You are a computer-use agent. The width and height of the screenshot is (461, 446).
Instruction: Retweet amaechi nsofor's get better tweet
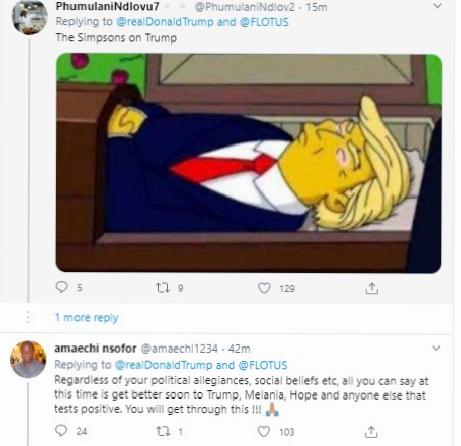[x=163, y=431]
